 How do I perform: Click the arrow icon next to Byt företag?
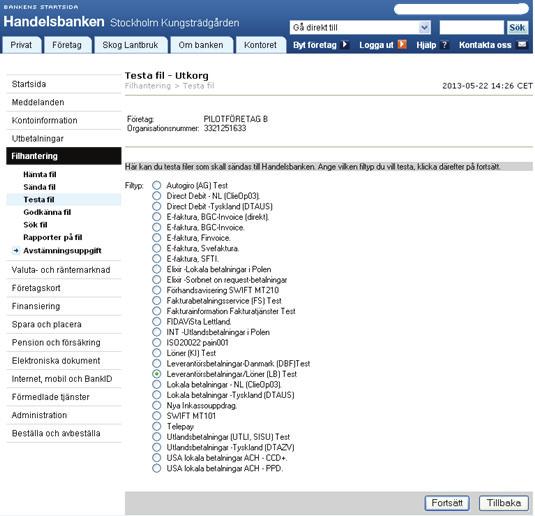[345, 45]
